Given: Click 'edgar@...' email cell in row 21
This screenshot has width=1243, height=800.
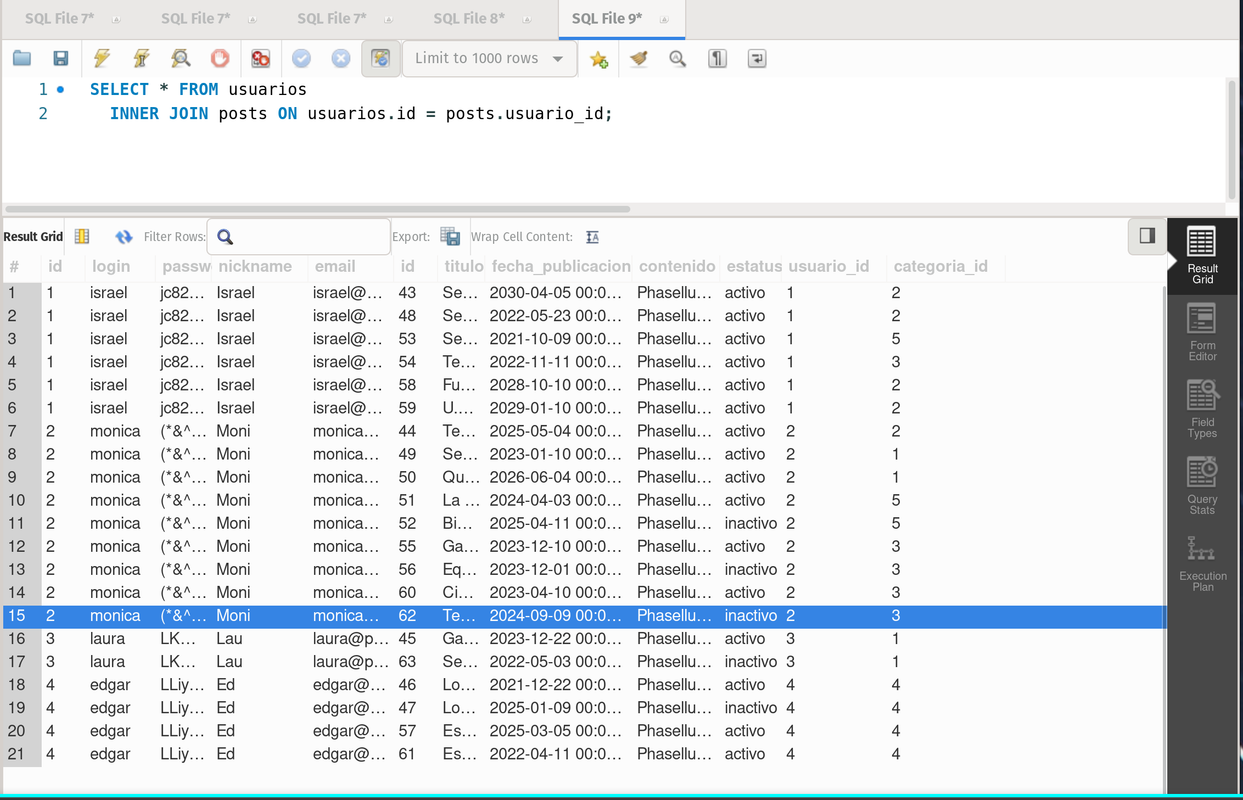Looking at the screenshot, I should (x=349, y=754).
